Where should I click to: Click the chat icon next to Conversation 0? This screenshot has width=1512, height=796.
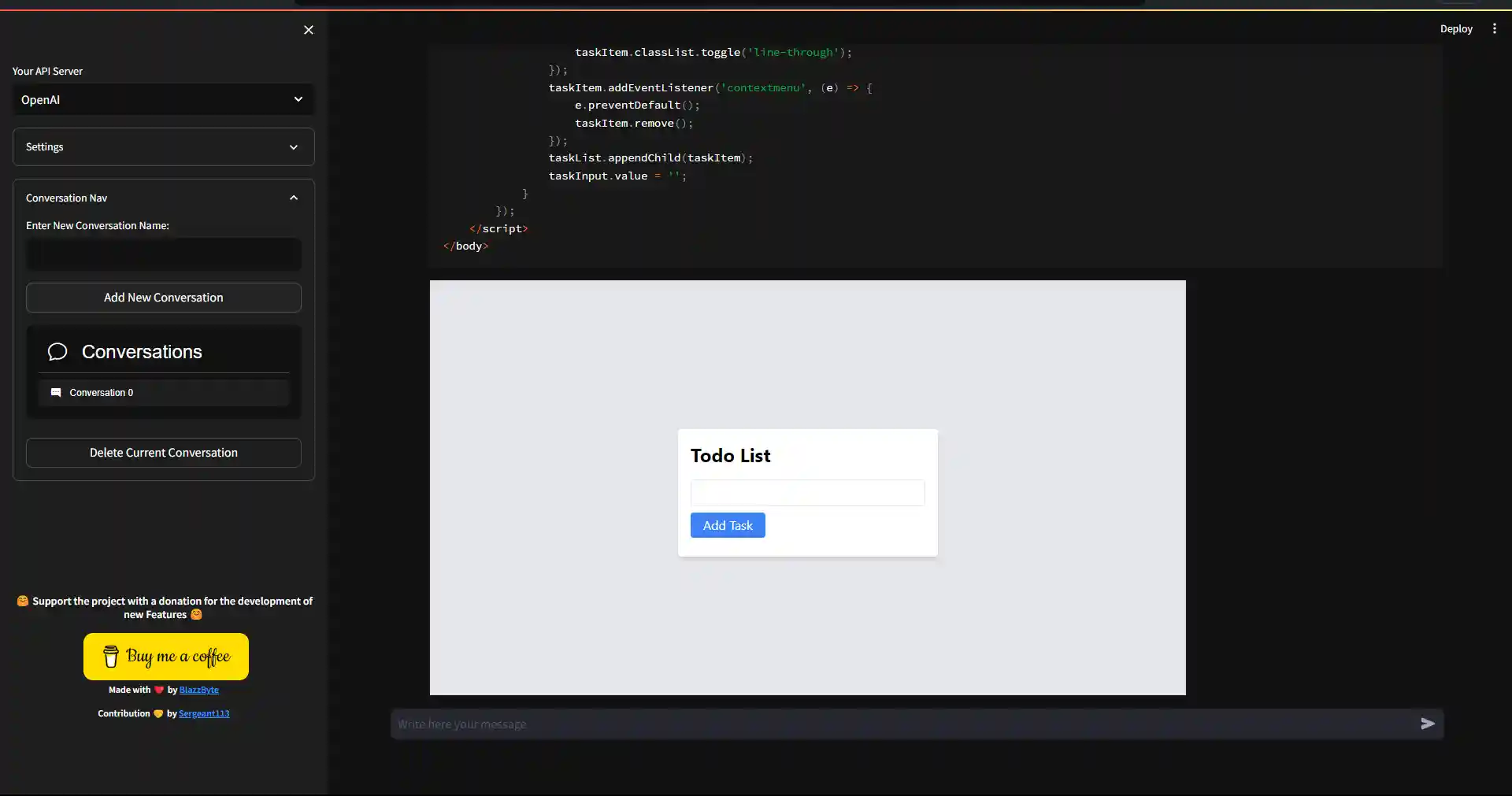[56, 392]
